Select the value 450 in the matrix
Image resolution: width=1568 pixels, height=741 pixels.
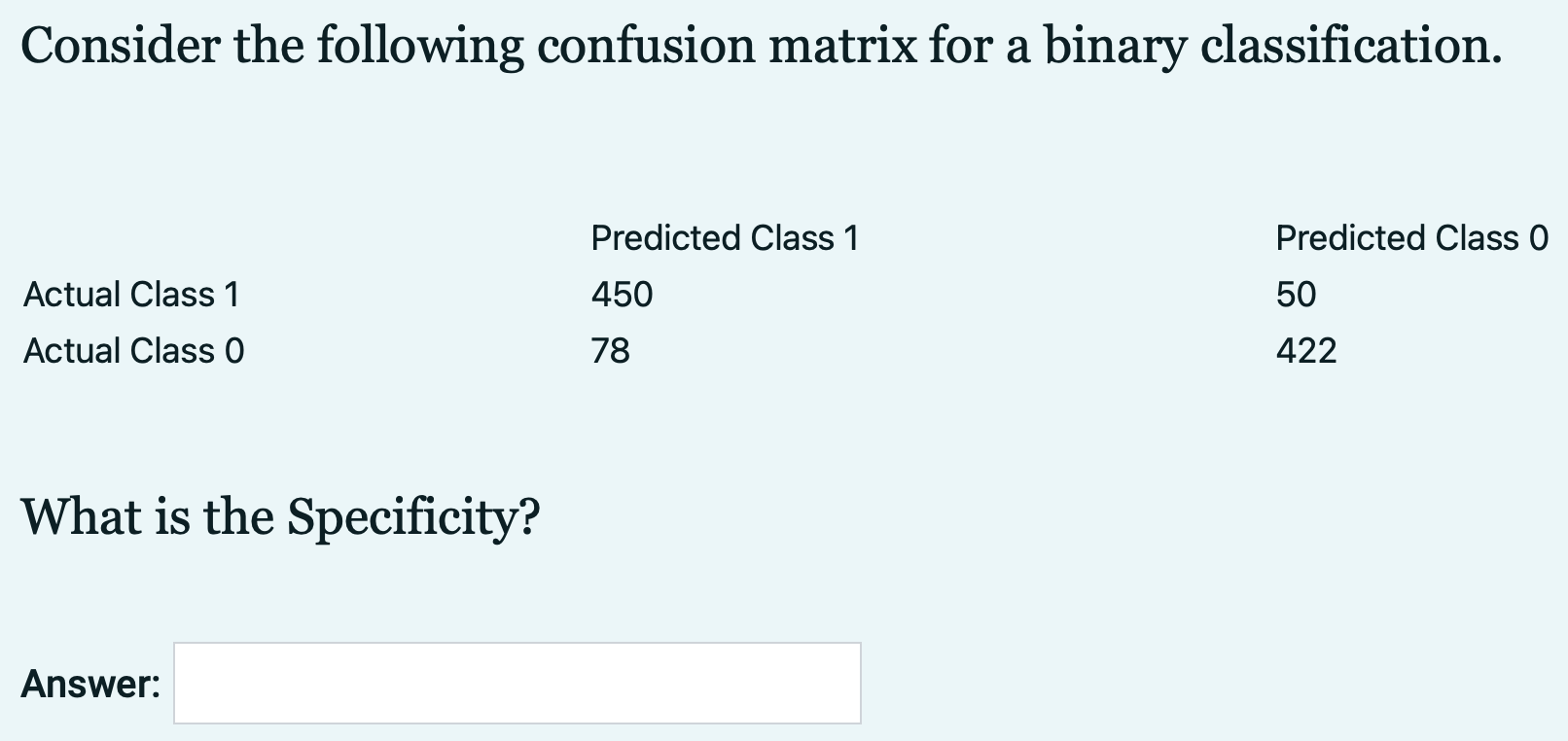click(x=623, y=295)
